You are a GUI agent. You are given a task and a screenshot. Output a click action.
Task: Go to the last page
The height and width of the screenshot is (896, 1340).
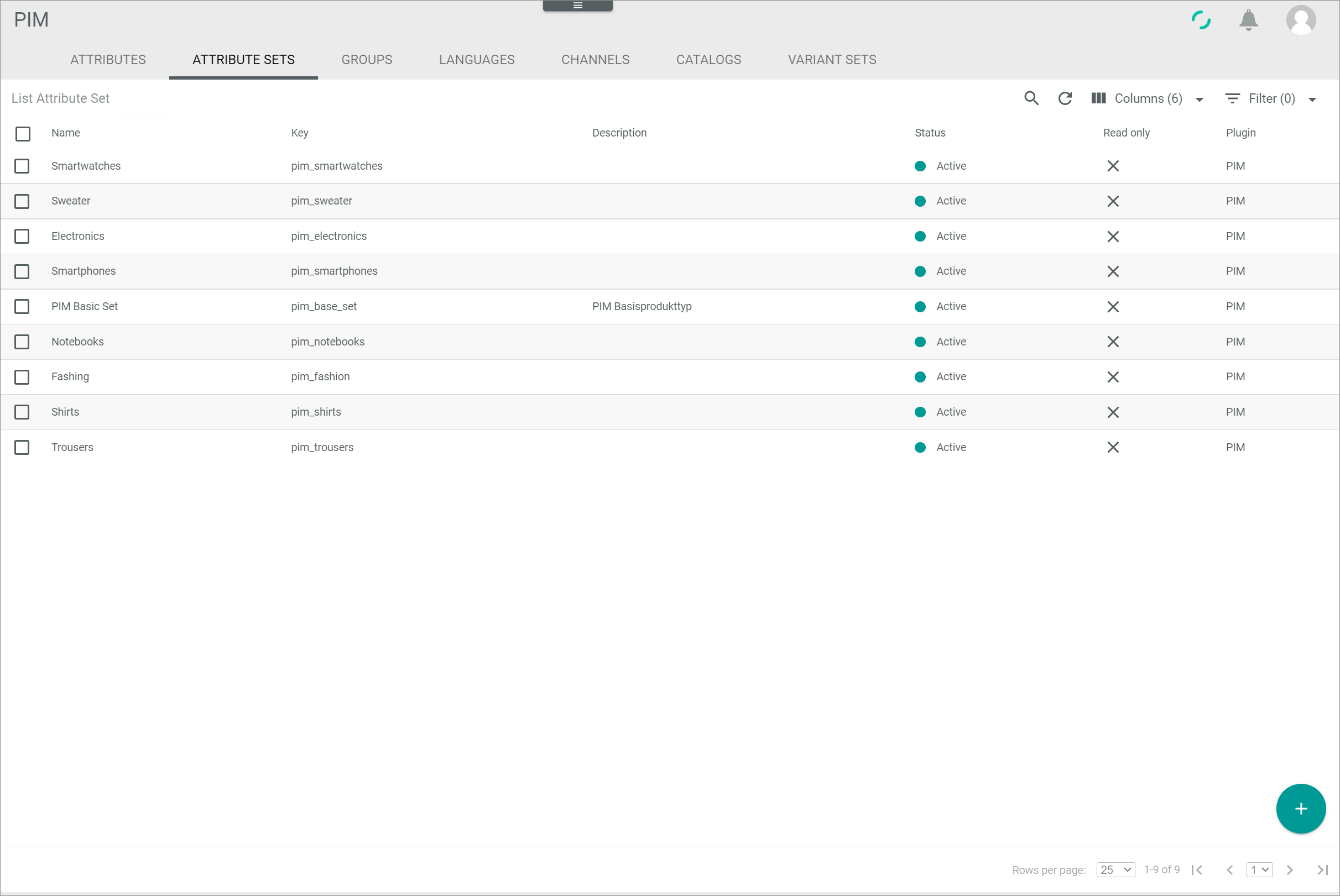[x=1322, y=869]
